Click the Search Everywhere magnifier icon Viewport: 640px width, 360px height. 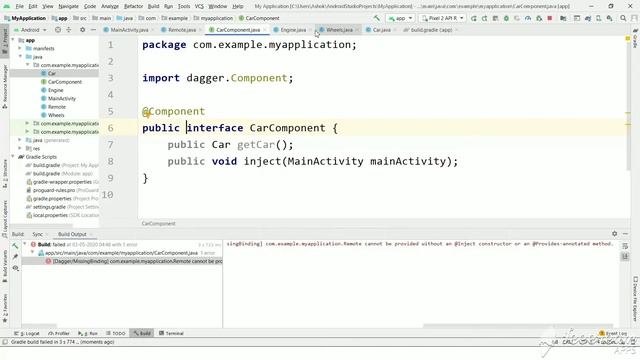[x=623, y=18]
